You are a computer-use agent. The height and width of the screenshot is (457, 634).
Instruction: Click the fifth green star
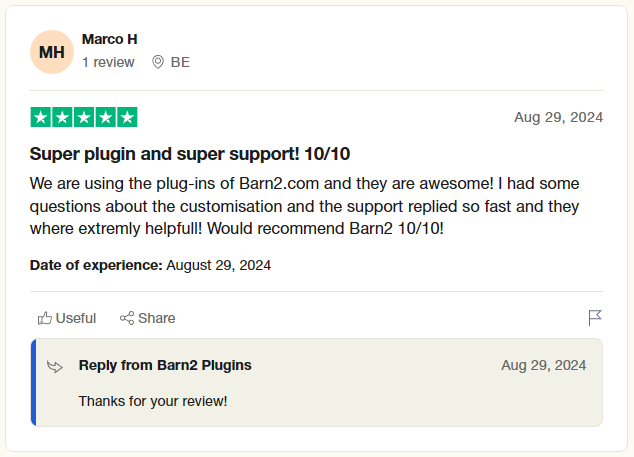coord(127,117)
